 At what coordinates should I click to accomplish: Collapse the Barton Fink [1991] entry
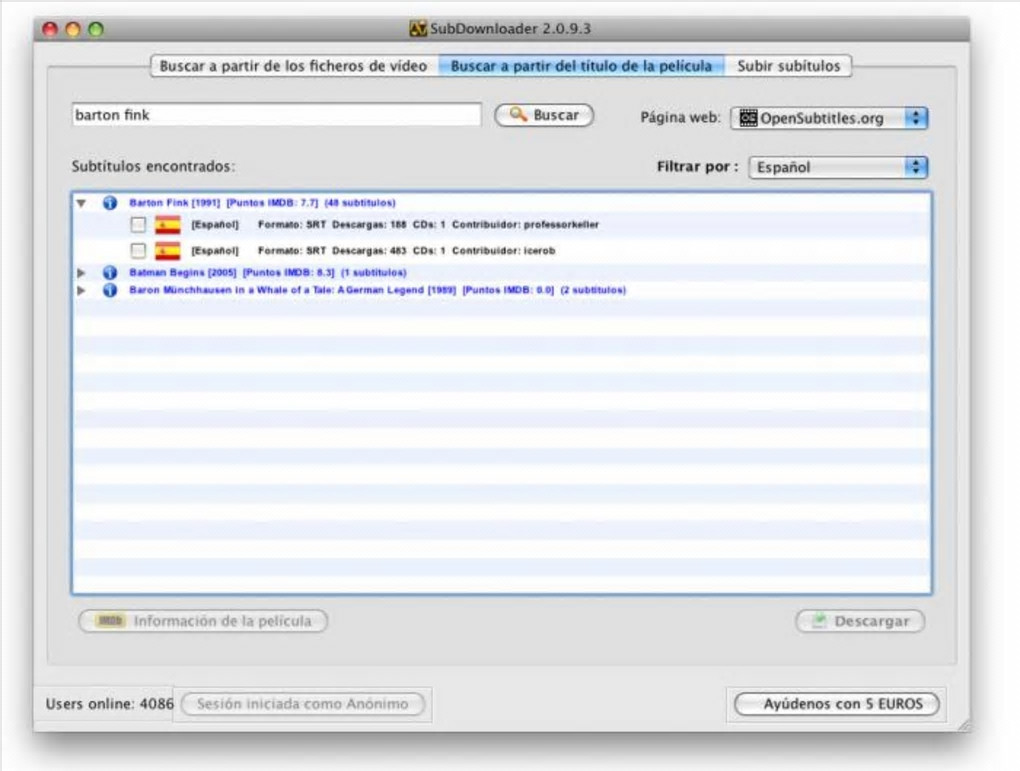click(81, 203)
